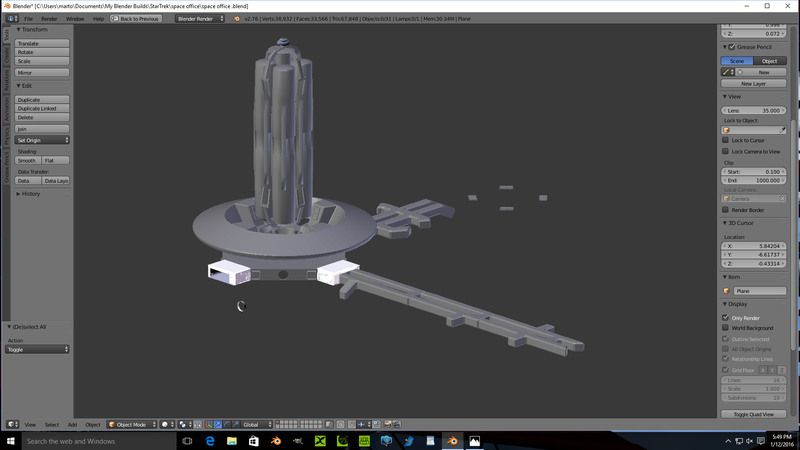Click the eyedropper in Lock to Object
Image resolution: width=800 pixels, height=450 pixels.
click(x=782, y=130)
